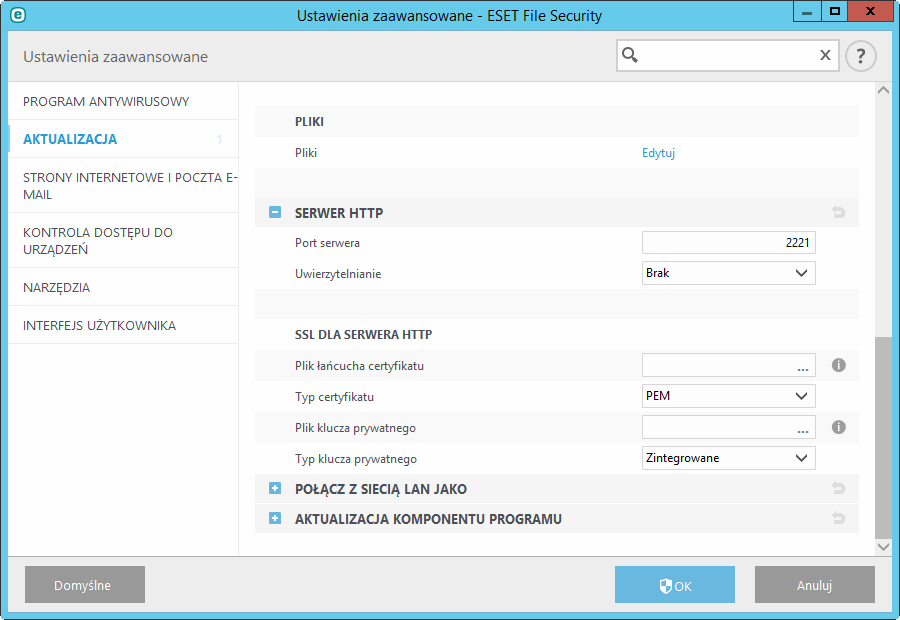Click the scrollbar down arrow
This screenshot has height=620, width=900.
pos(883,547)
